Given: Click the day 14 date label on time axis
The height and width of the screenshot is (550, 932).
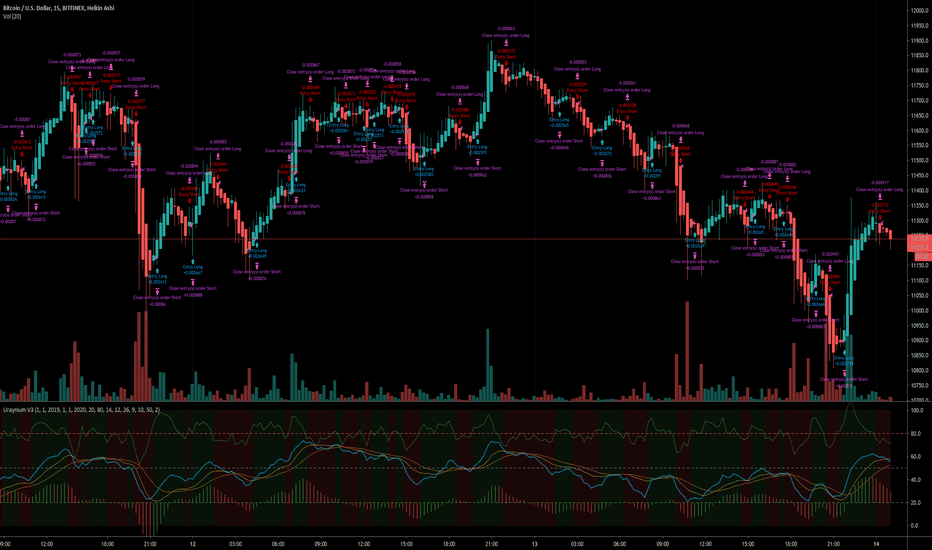Looking at the screenshot, I should (x=876, y=543).
